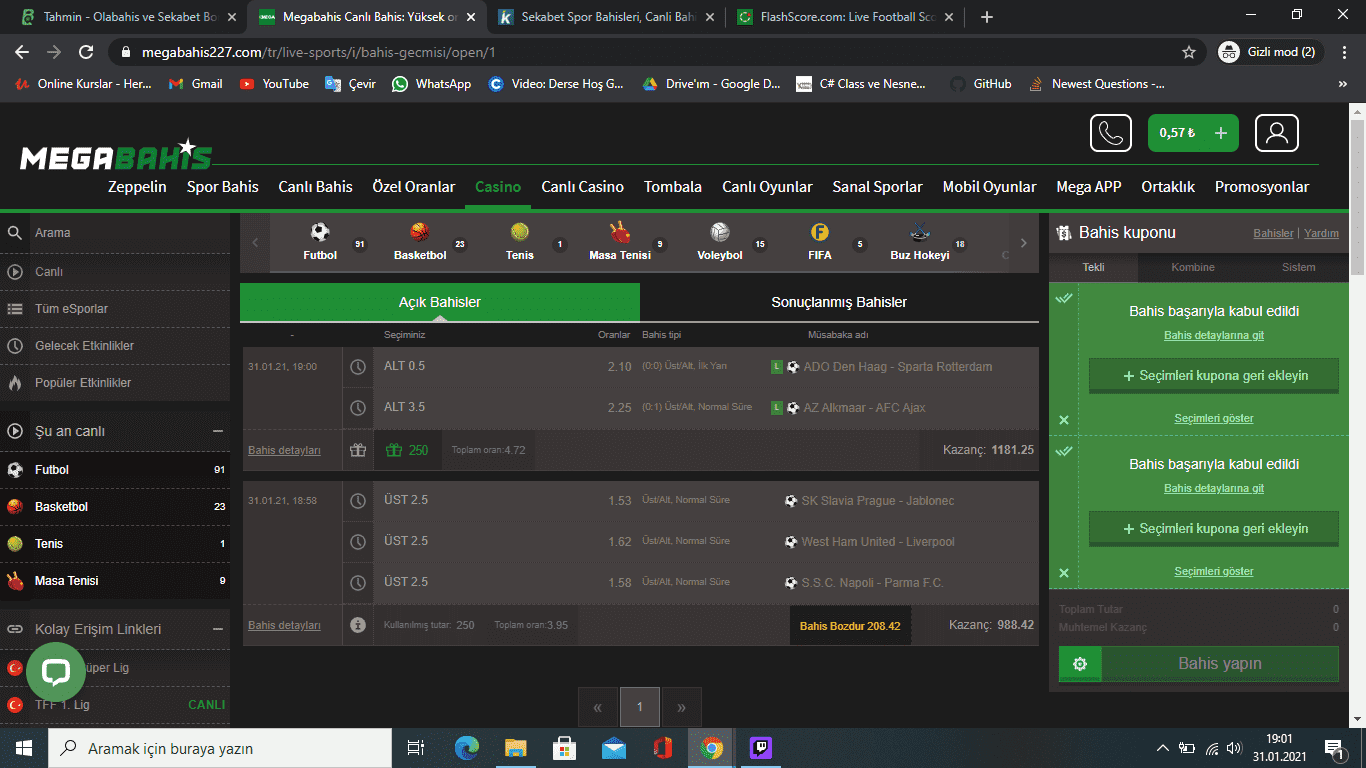Viewport: 1366px width, 768px height.
Task: Open Bahis detayları for the 1181.25 bet
Action: pos(284,451)
